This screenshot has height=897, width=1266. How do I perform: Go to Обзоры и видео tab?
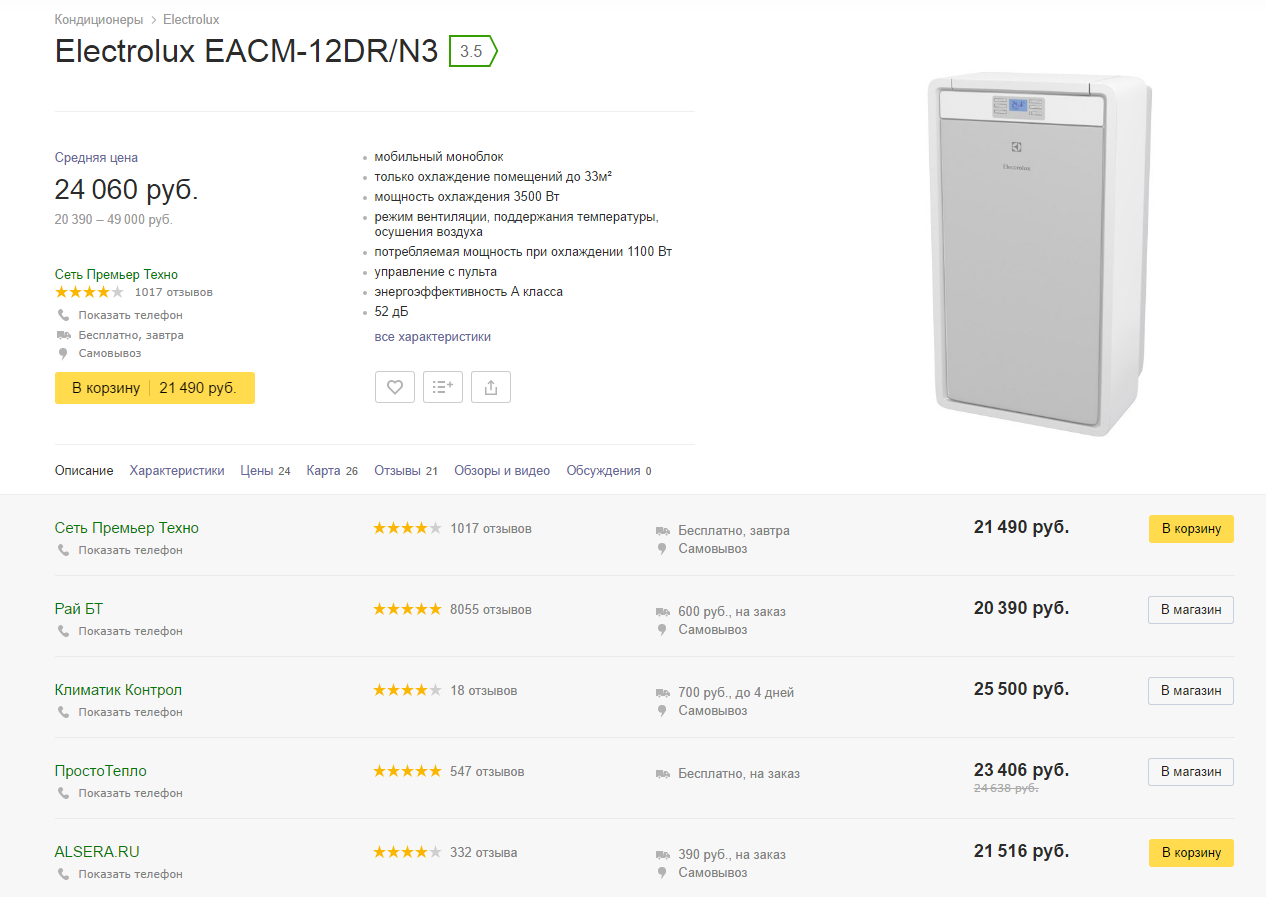click(x=502, y=470)
